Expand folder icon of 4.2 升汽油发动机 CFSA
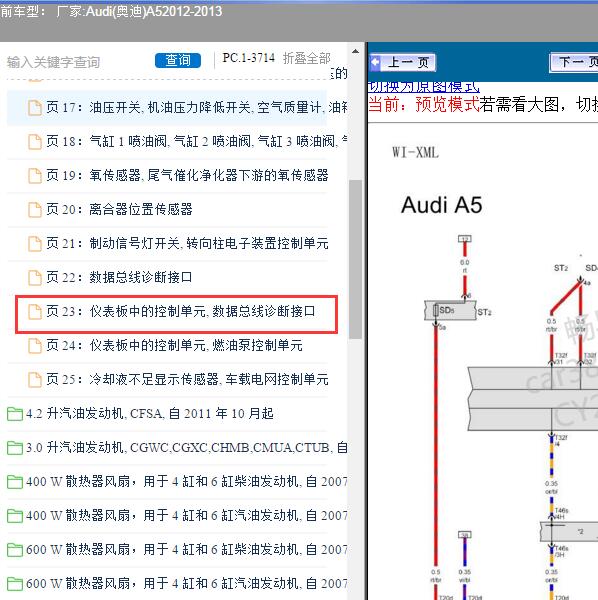The width and height of the screenshot is (598, 600). pos(15,414)
